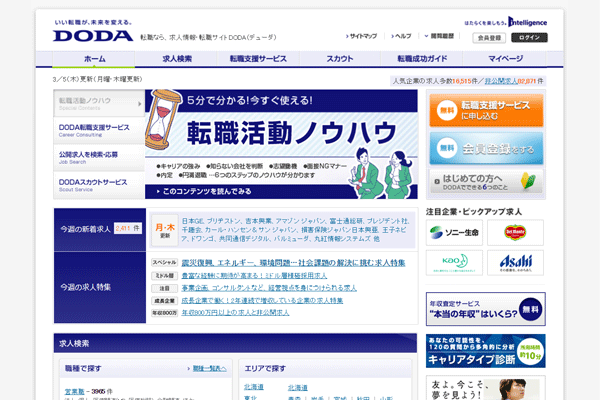
Task: Open the 閲覧履歴 dropdown
Action: [x=439, y=36]
